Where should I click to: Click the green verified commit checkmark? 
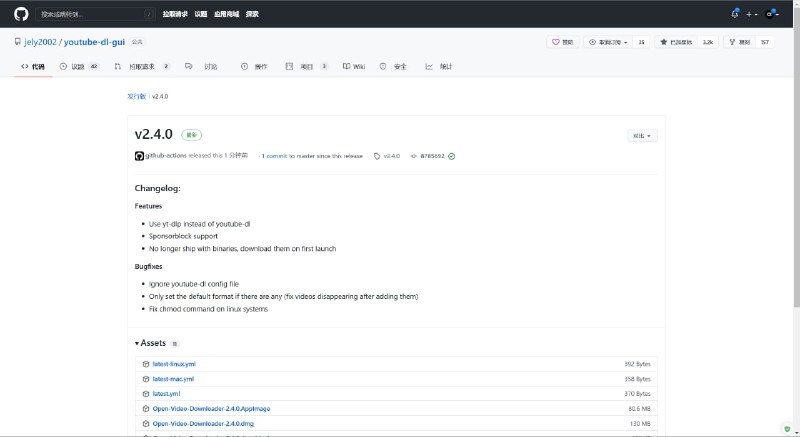pos(452,156)
